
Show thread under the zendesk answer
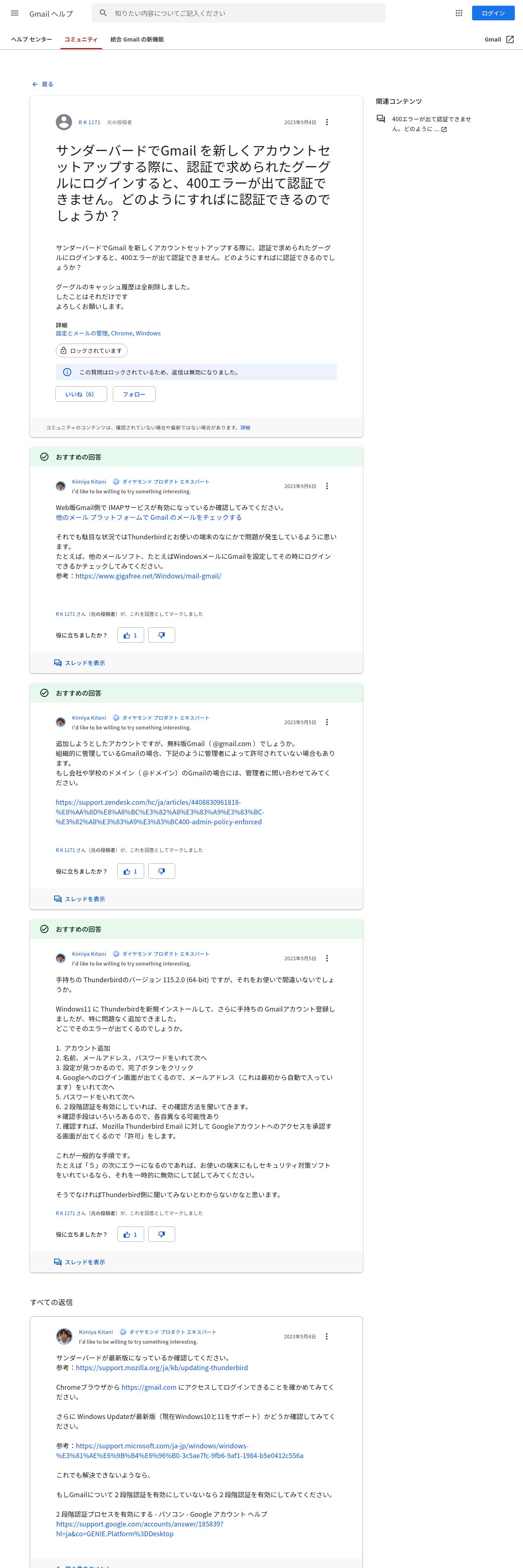coord(79,899)
